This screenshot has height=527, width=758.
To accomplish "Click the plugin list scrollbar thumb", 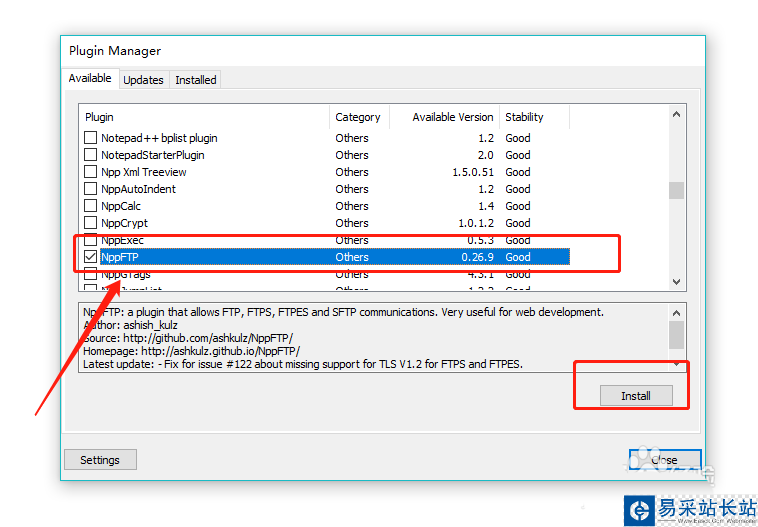I will pyautogui.click(x=676, y=190).
